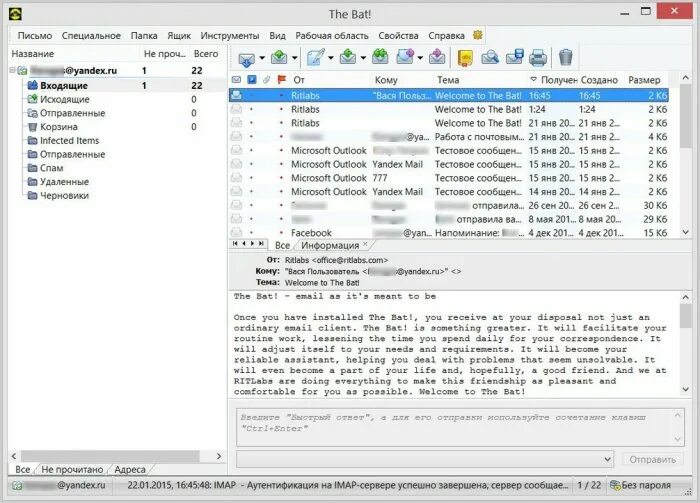Switch to the Адреса tab
Screen dimensions: 700x503
130,470
